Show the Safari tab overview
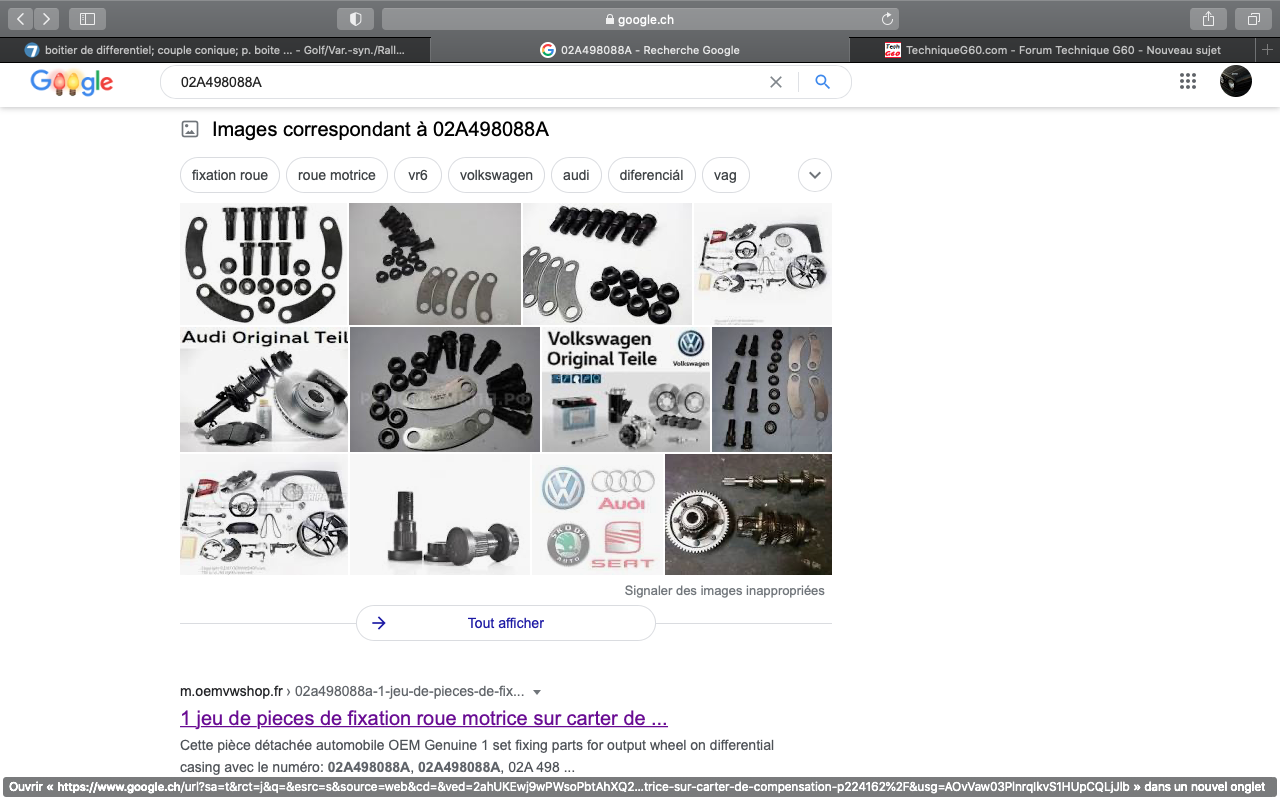The width and height of the screenshot is (1280, 800). 1253,18
